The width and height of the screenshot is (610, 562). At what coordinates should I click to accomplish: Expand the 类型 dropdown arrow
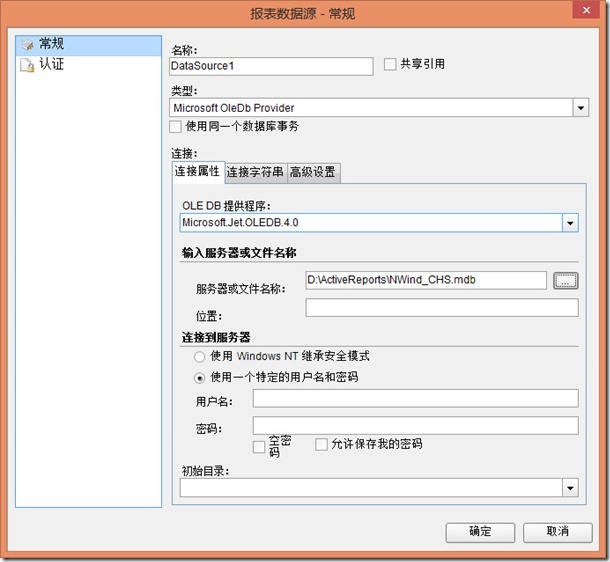pyautogui.click(x=580, y=108)
